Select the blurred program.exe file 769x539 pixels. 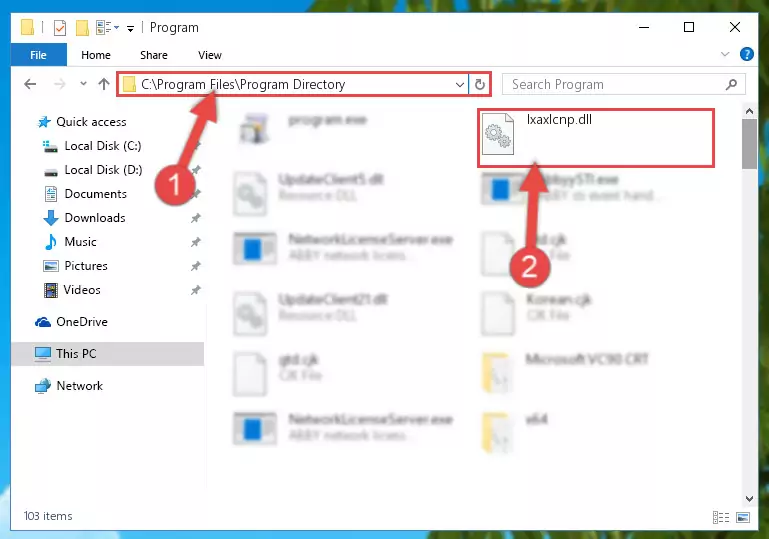point(304,130)
